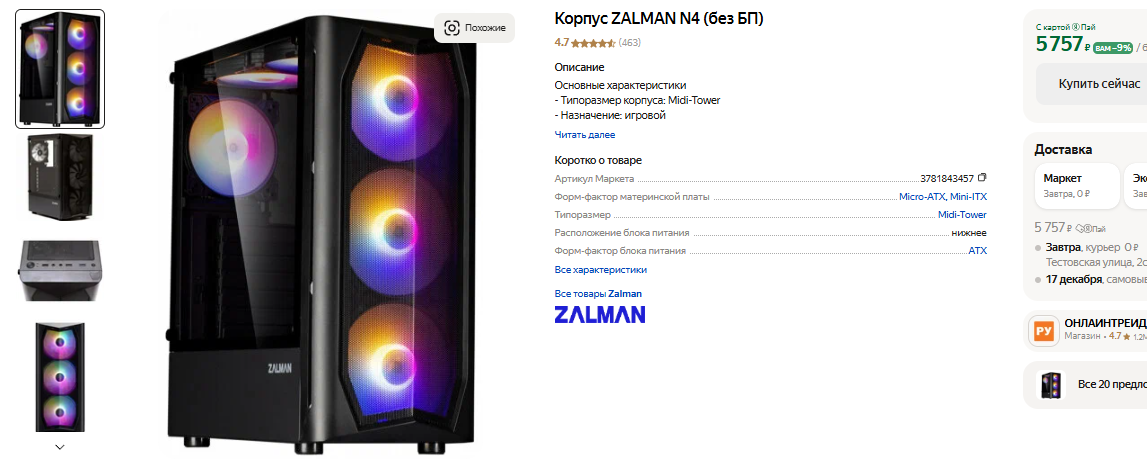Image resolution: width=1147 pixels, height=461 pixels.
Task: Click the rating stars next to 4.7
Action: (593, 43)
